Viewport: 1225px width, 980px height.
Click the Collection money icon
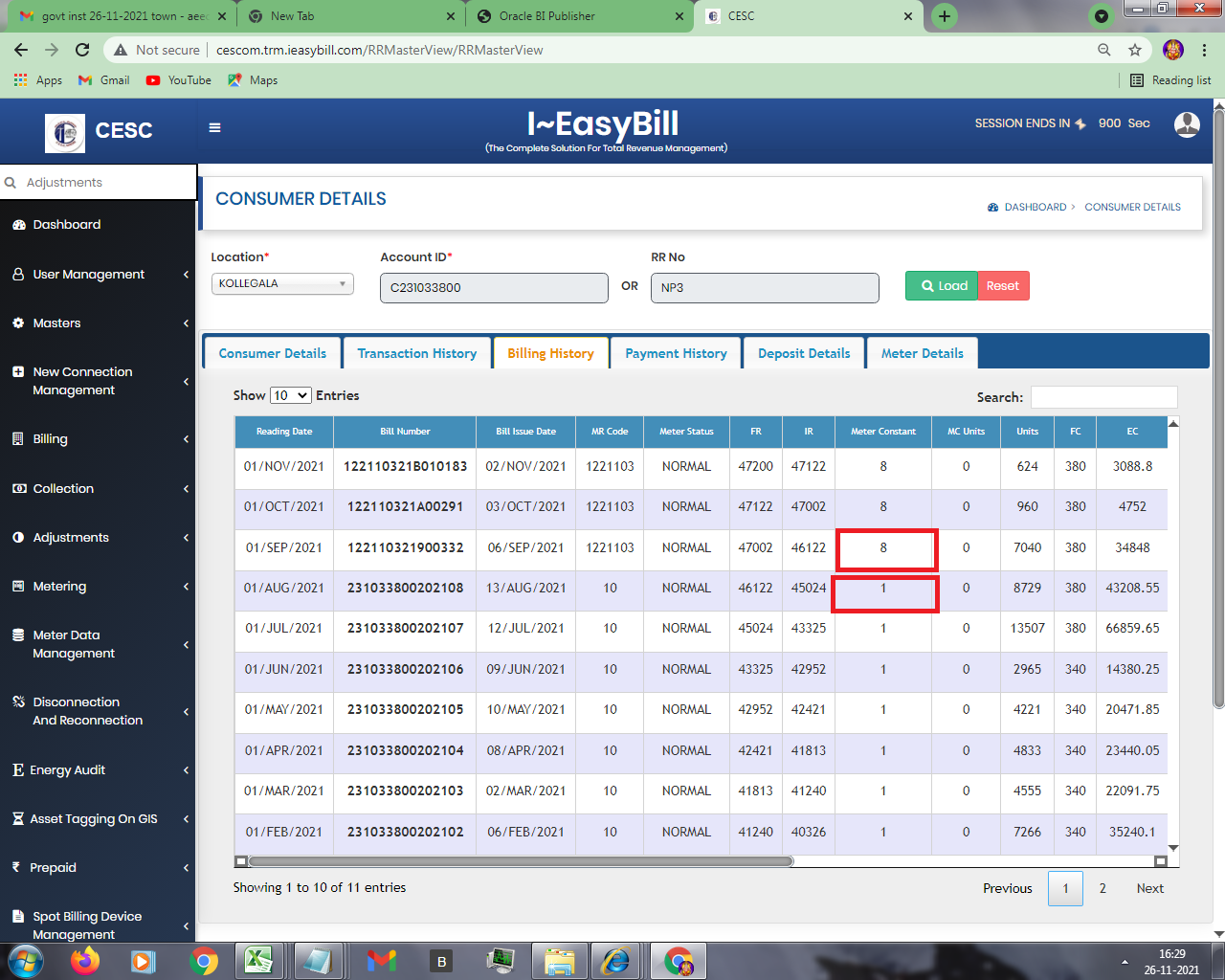pyautogui.click(x=19, y=489)
